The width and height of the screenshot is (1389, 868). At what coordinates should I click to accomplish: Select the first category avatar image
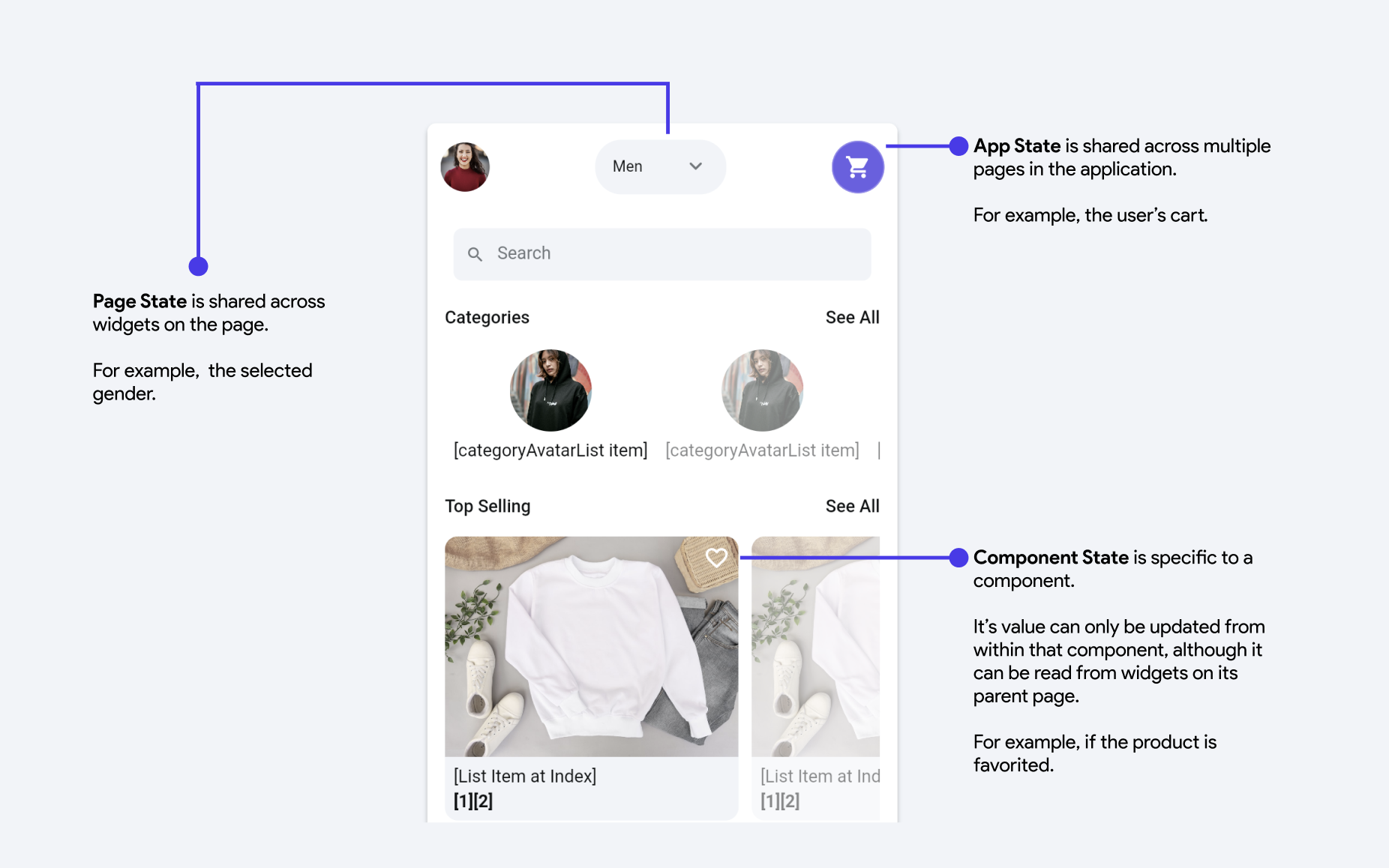550,390
